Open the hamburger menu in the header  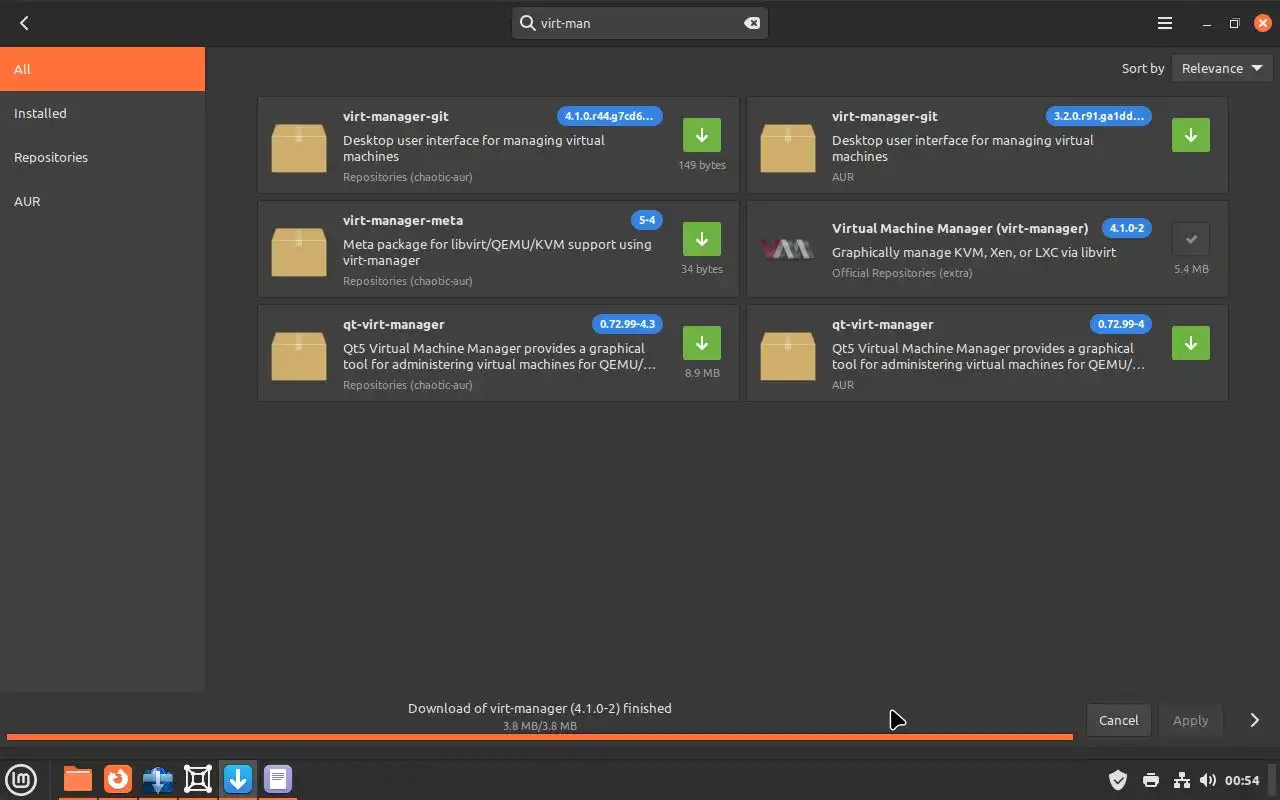point(1165,23)
